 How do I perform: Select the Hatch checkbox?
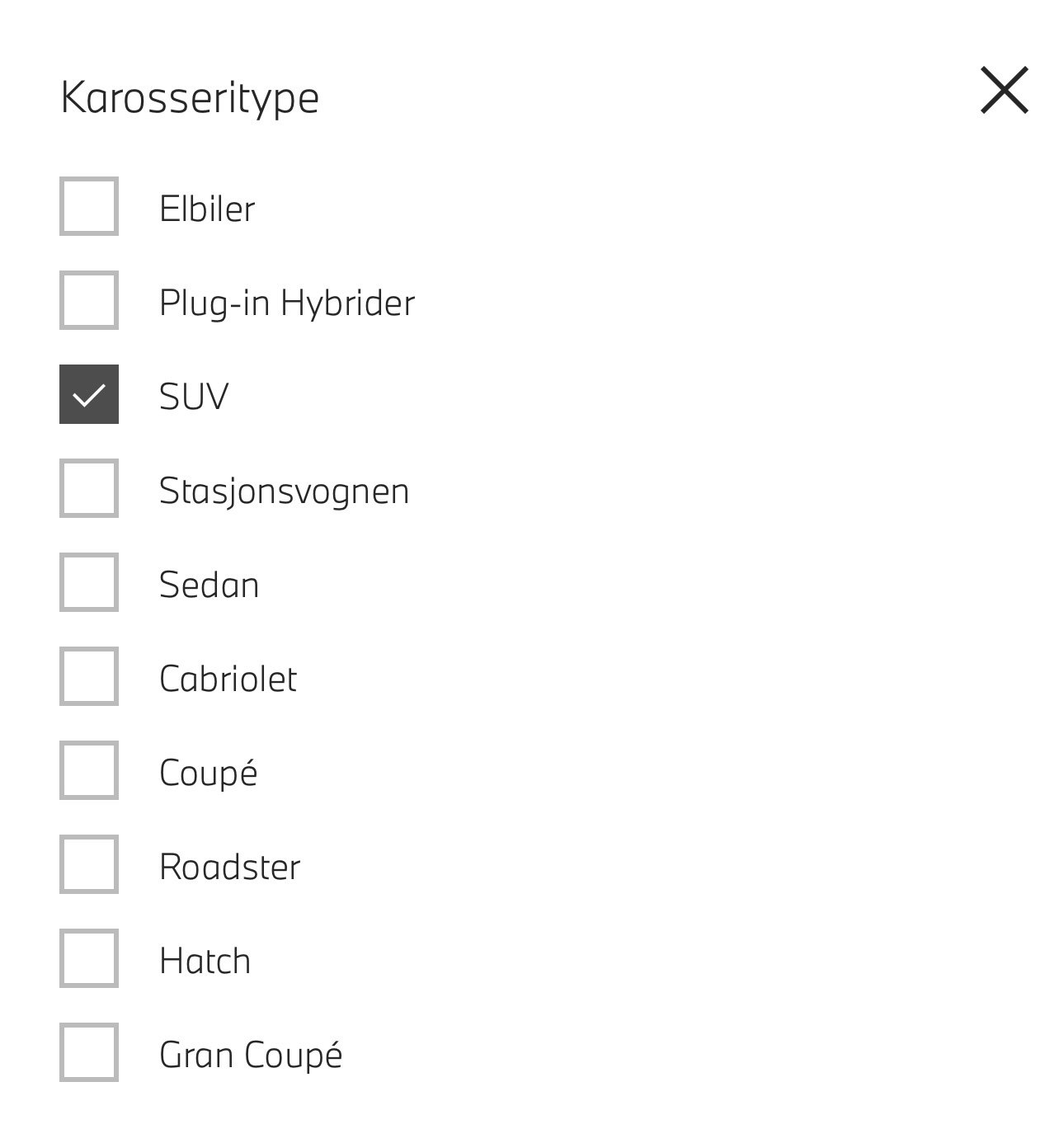(89, 958)
